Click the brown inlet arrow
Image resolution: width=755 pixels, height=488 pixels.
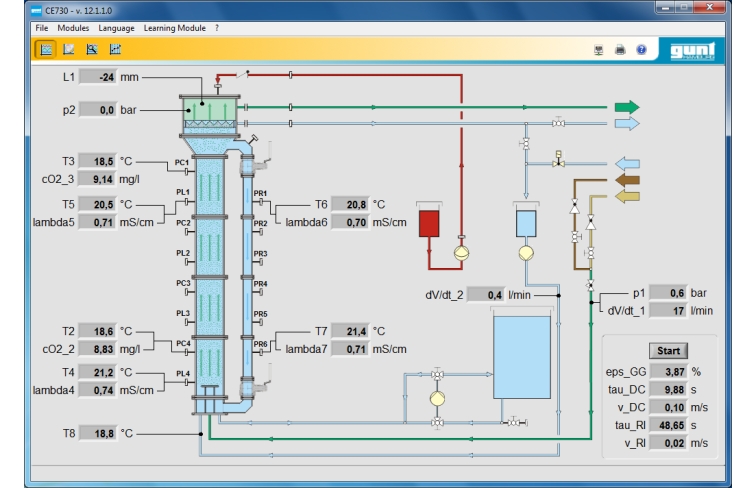626,180
